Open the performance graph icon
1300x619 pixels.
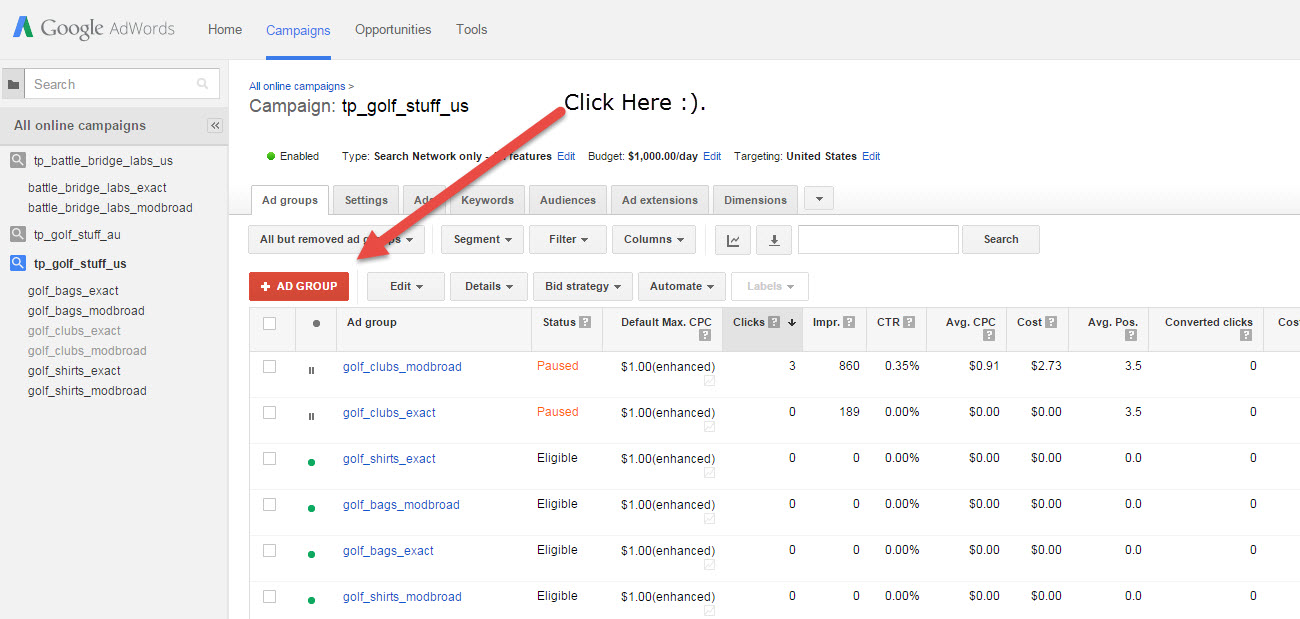pyautogui.click(x=732, y=239)
